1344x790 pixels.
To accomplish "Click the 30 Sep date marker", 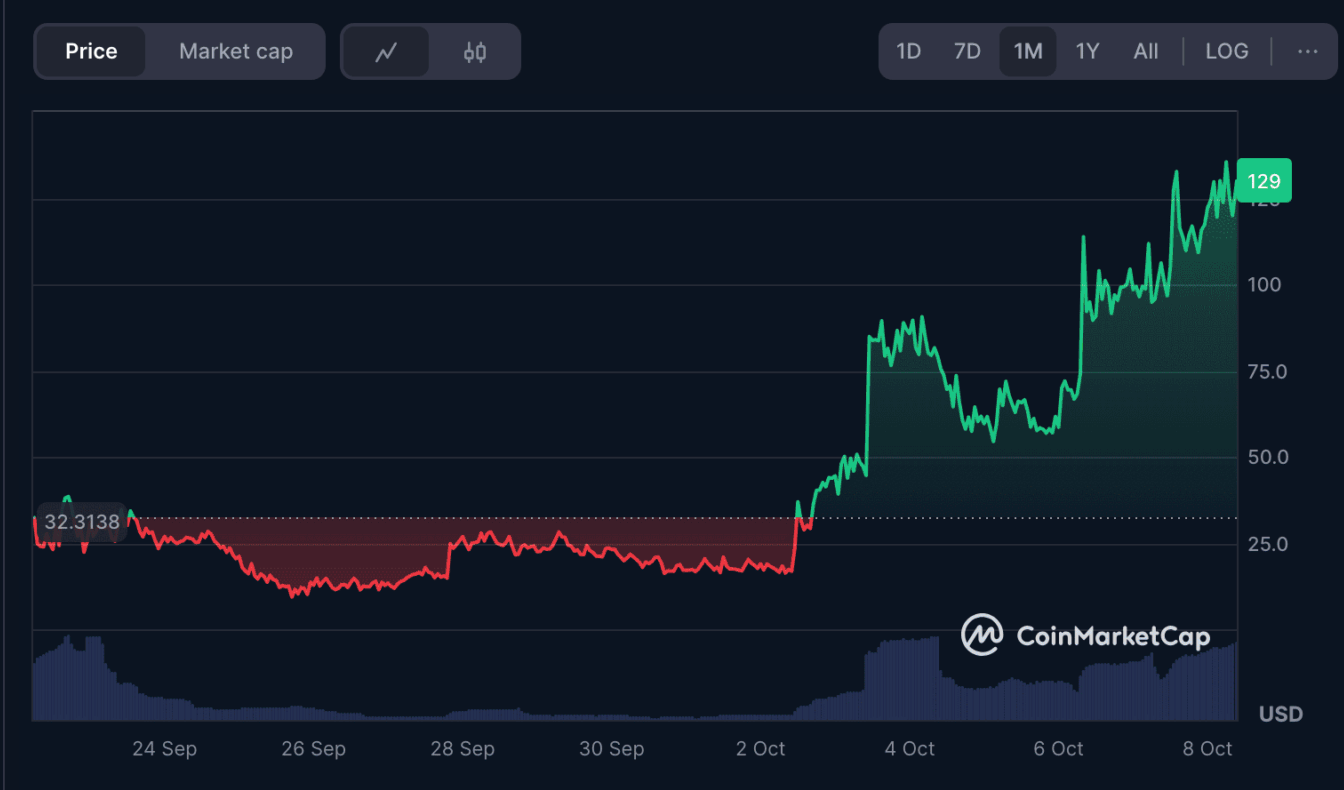I will click(611, 749).
